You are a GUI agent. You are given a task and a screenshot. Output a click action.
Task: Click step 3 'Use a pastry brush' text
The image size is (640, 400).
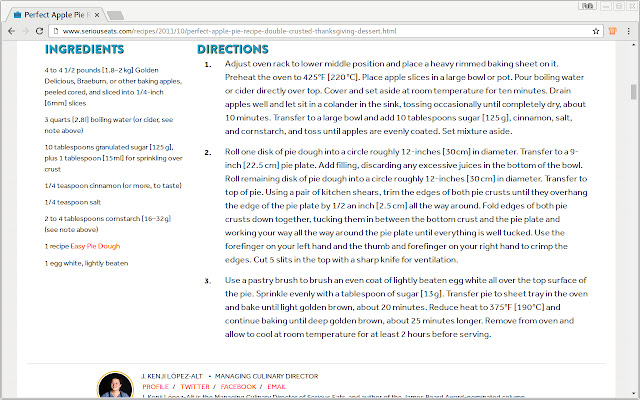point(406,307)
